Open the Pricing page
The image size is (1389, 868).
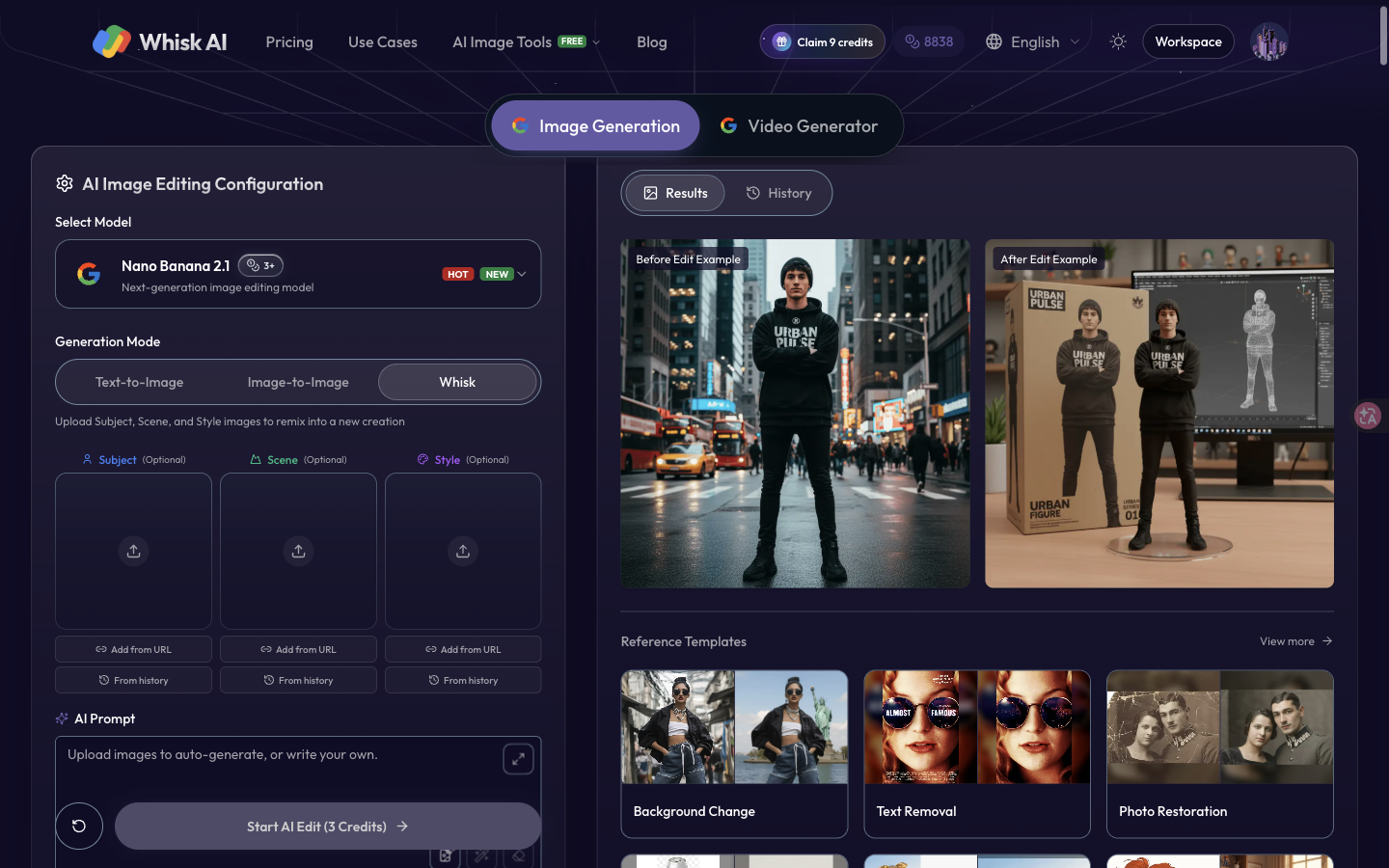tap(289, 41)
